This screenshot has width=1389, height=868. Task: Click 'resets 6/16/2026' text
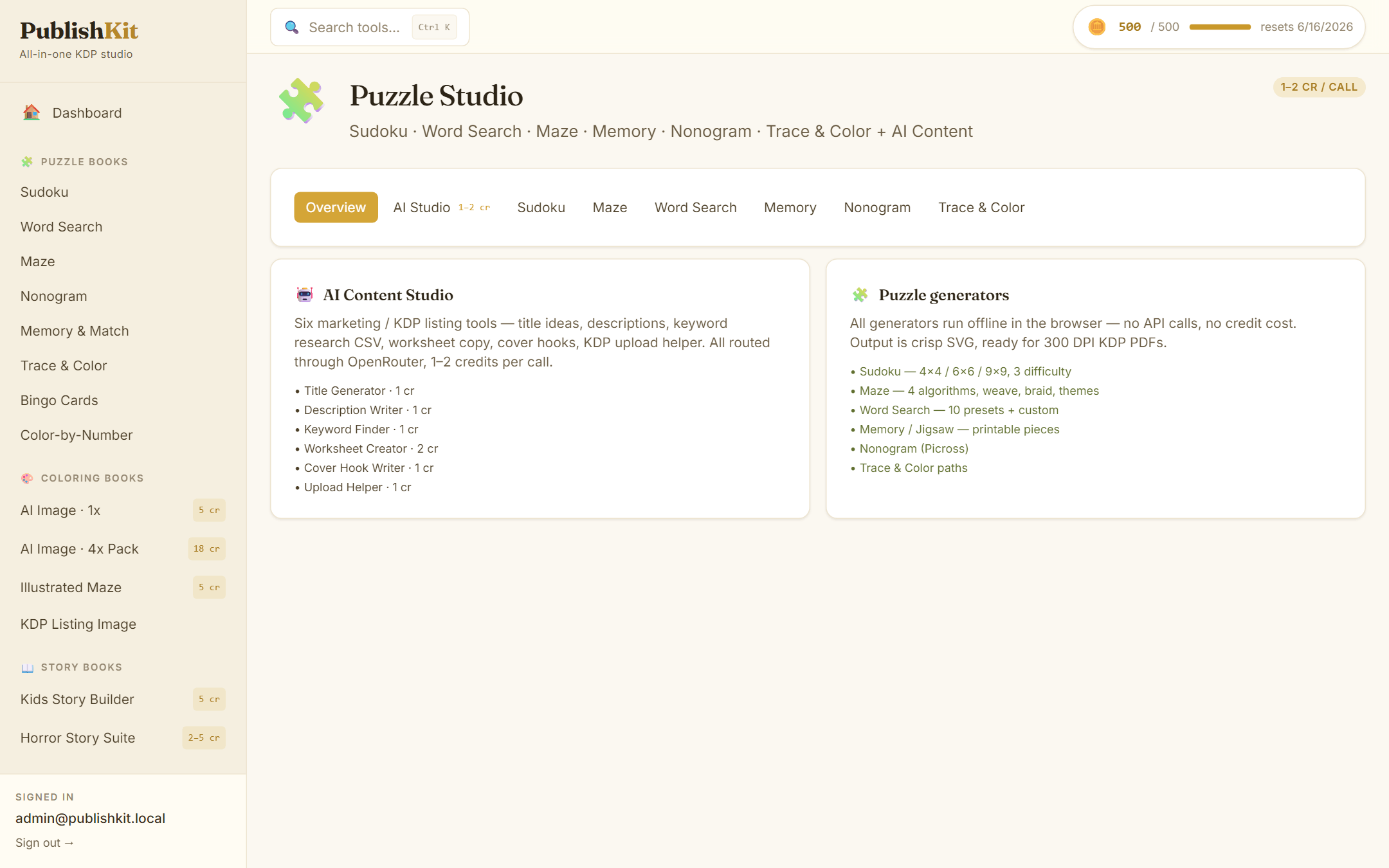pyautogui.click(x=1307, y=27)
